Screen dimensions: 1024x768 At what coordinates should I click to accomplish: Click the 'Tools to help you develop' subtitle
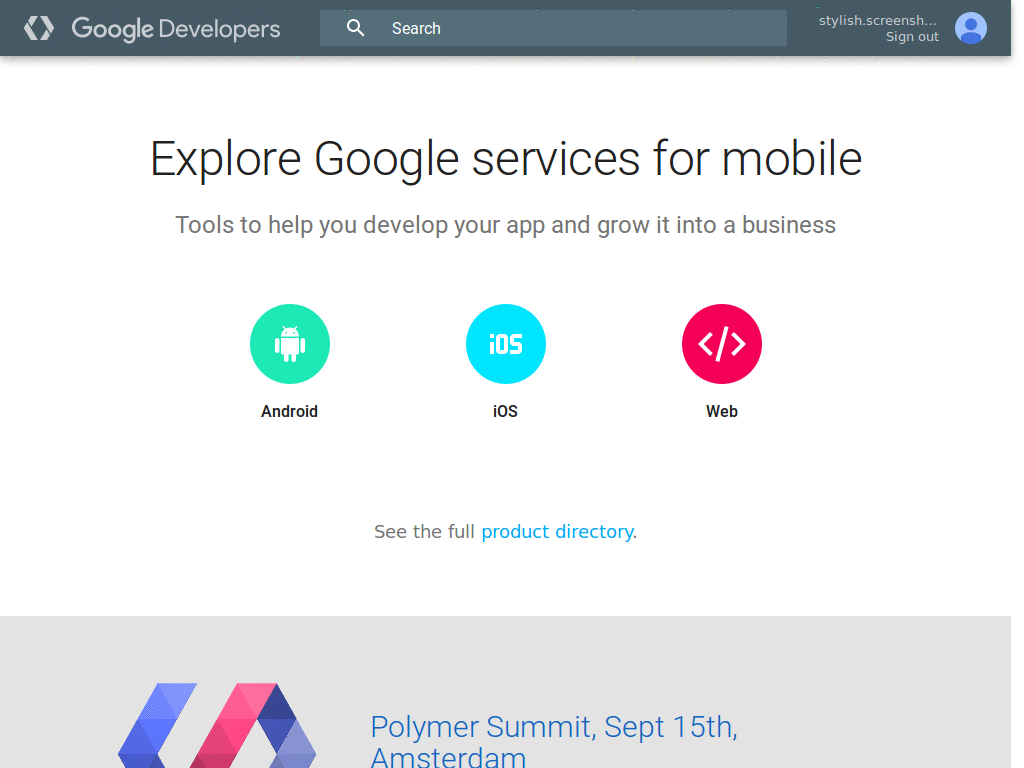click(505, 225)
